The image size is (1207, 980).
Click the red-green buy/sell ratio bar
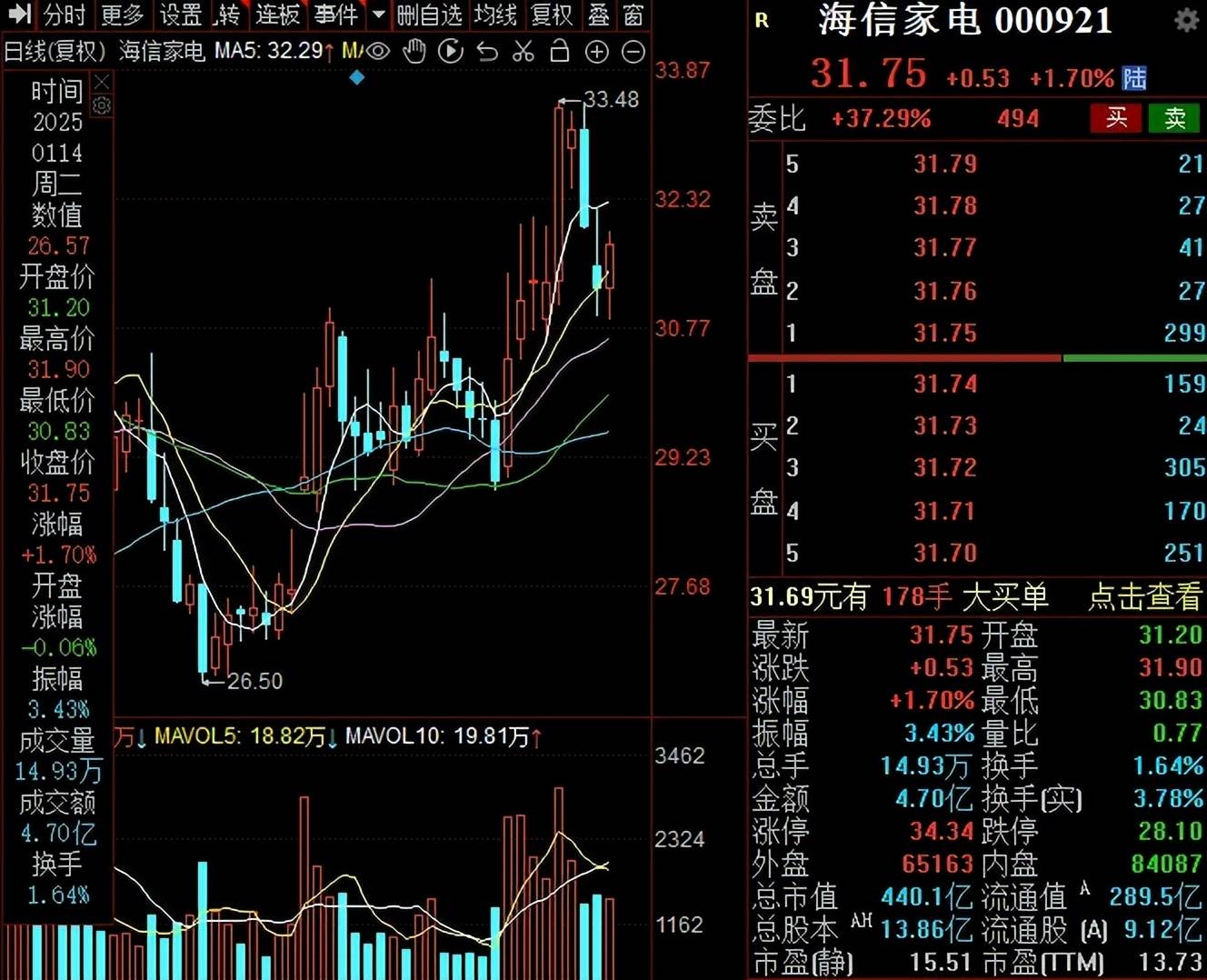(x=977, y=358)
